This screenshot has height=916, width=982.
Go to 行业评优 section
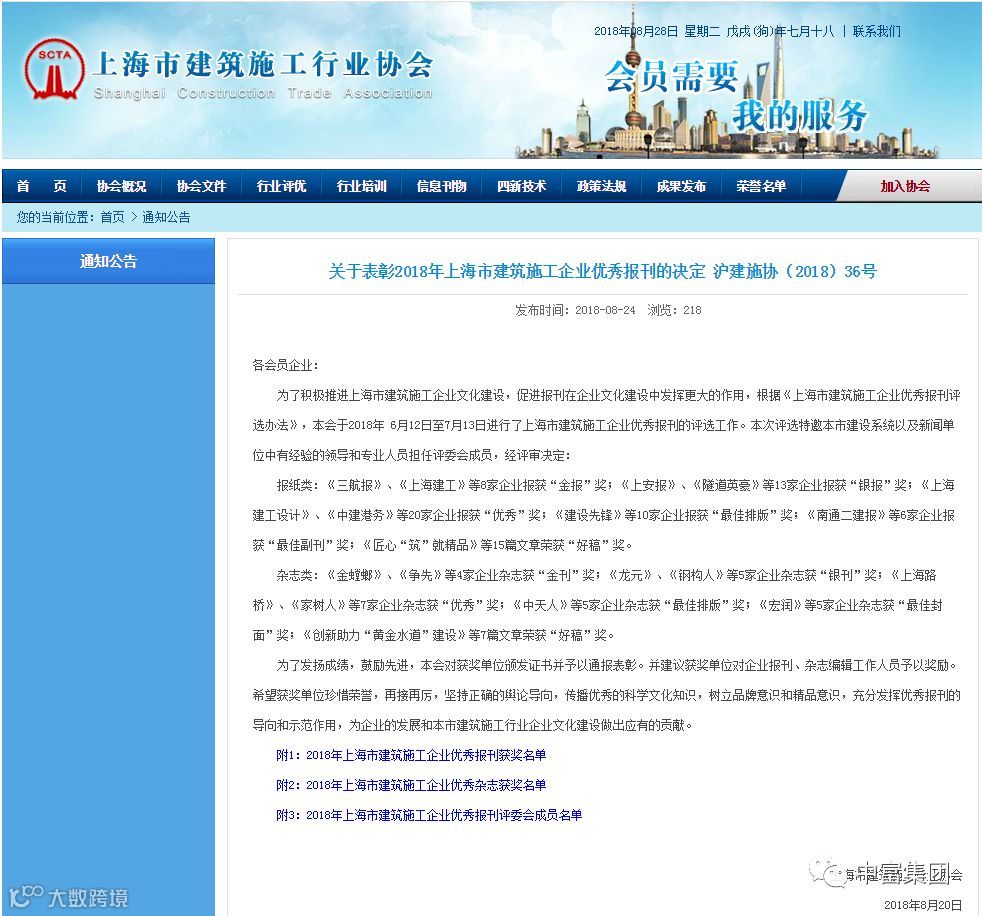pyautogui.click(x=281, y=186)
